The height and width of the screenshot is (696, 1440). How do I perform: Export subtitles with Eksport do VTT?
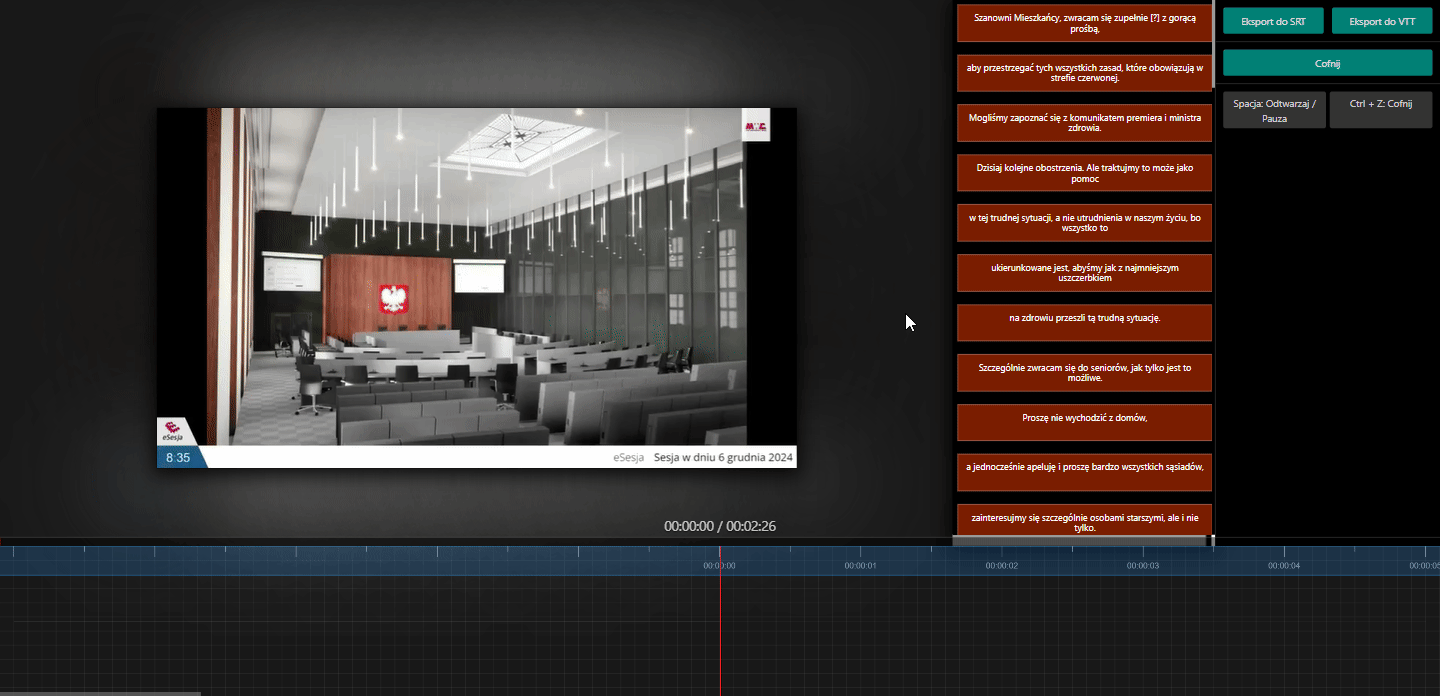[x=1382, y=21]
